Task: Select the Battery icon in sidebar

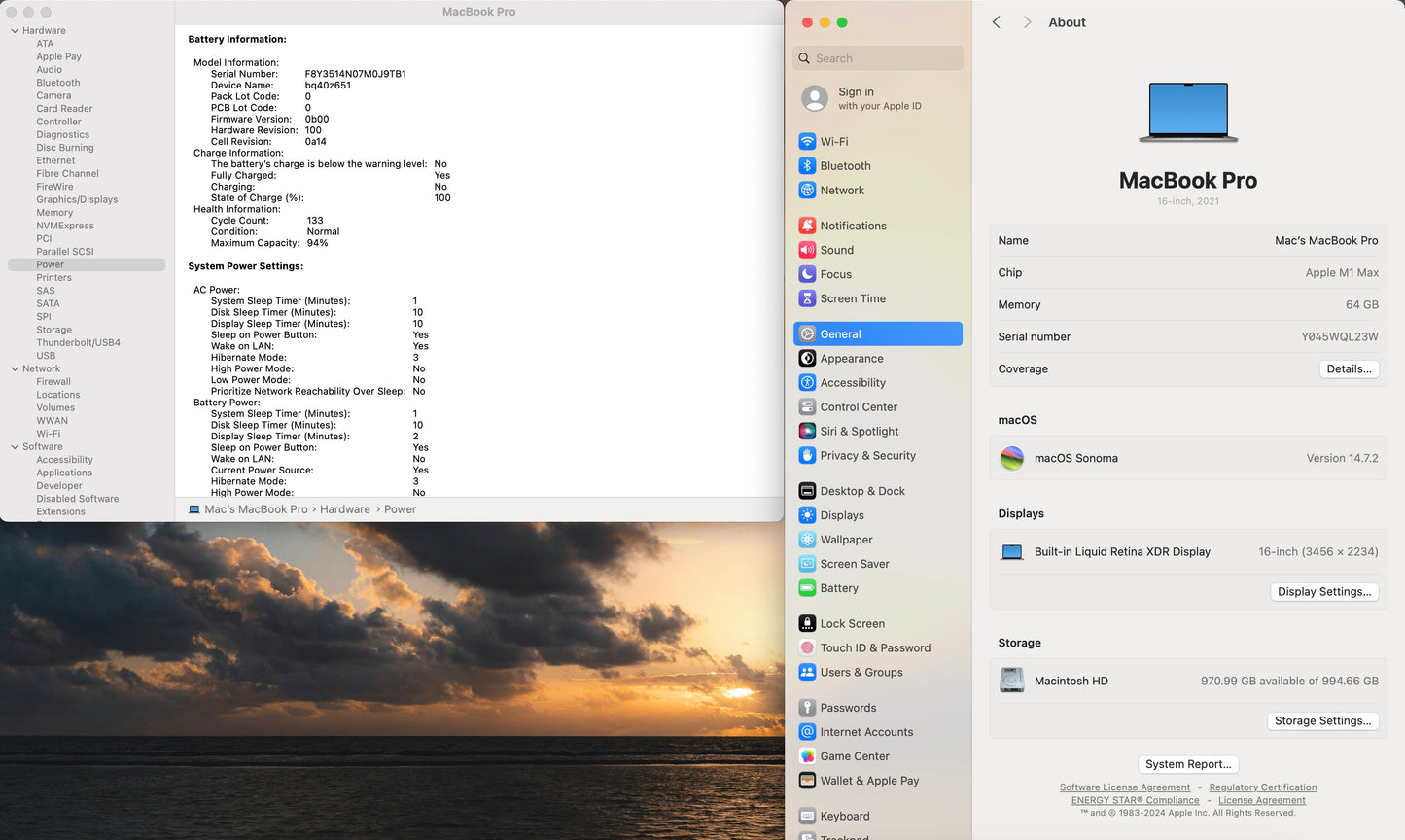Action: (807, 588)
